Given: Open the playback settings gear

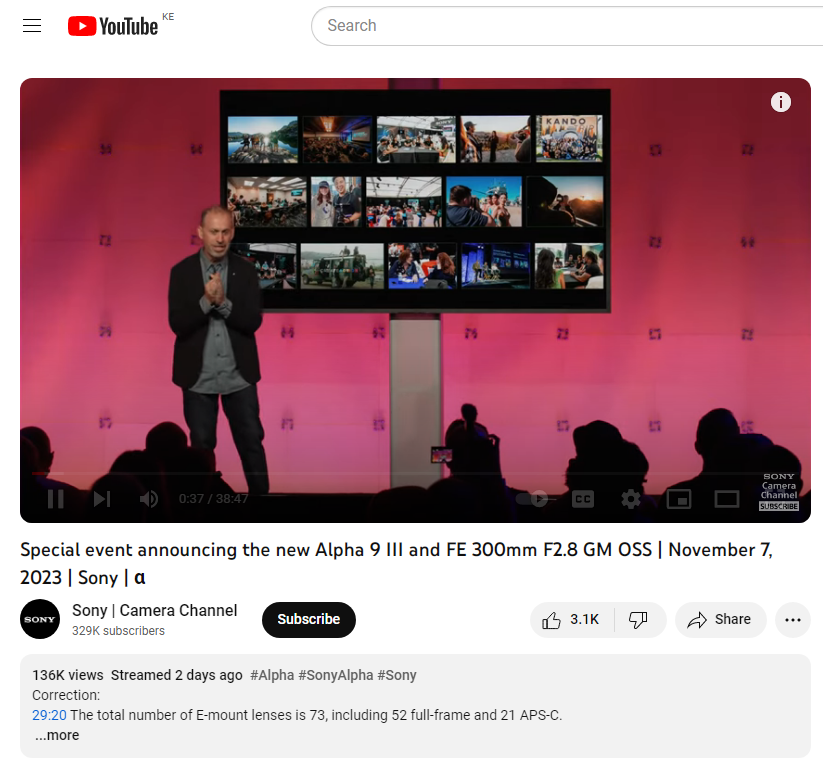Looking at the screenshot, I should coord(631,498).
